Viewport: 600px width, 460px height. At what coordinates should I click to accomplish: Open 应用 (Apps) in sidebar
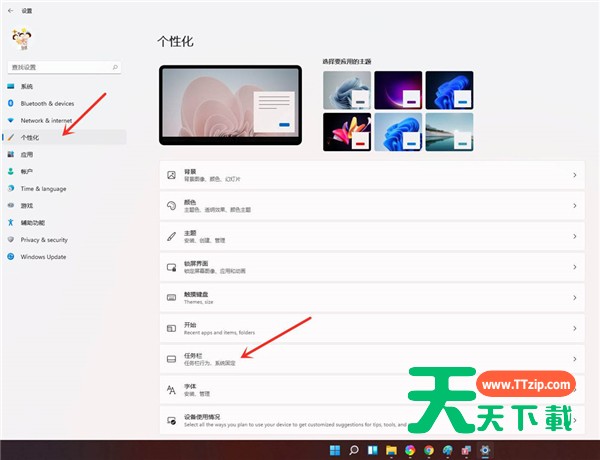pos(64,155)
